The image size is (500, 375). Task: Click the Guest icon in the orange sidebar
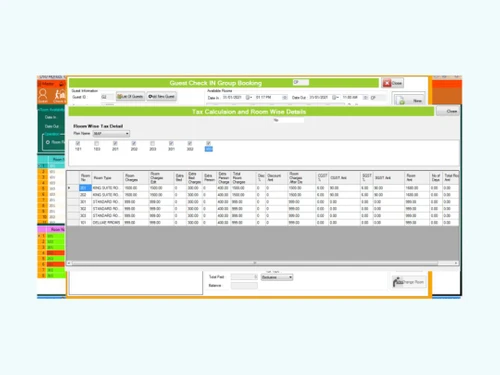coord(43,95)
